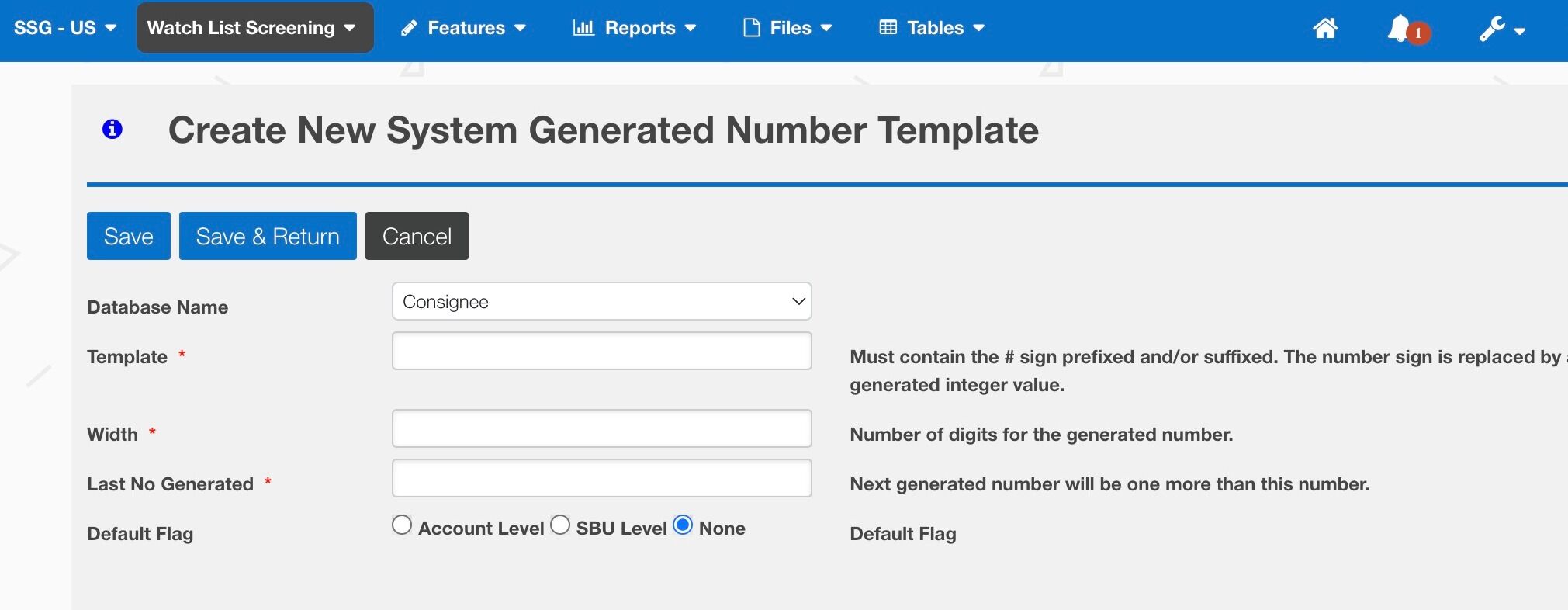Open the Database Name Consignee dropdown
1568x610 pixels.
click(602, 301)
